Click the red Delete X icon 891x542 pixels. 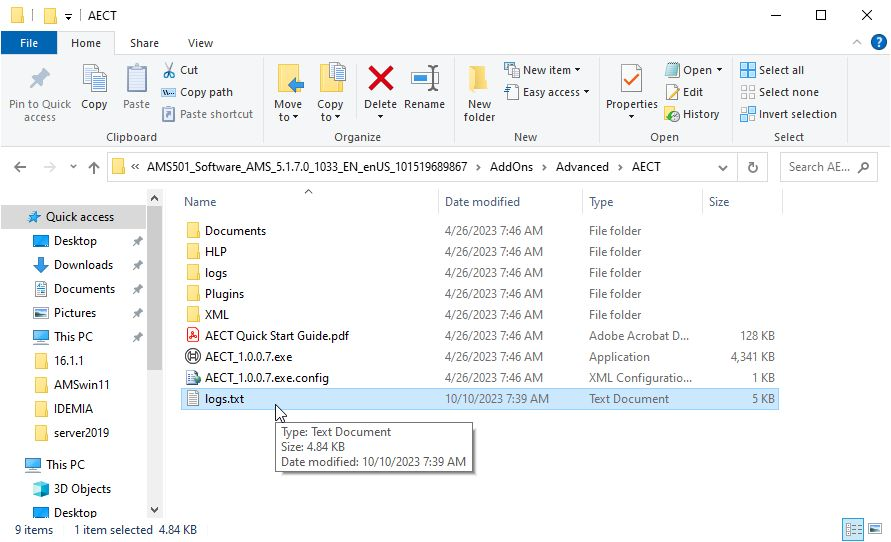(x=380, y=78)
